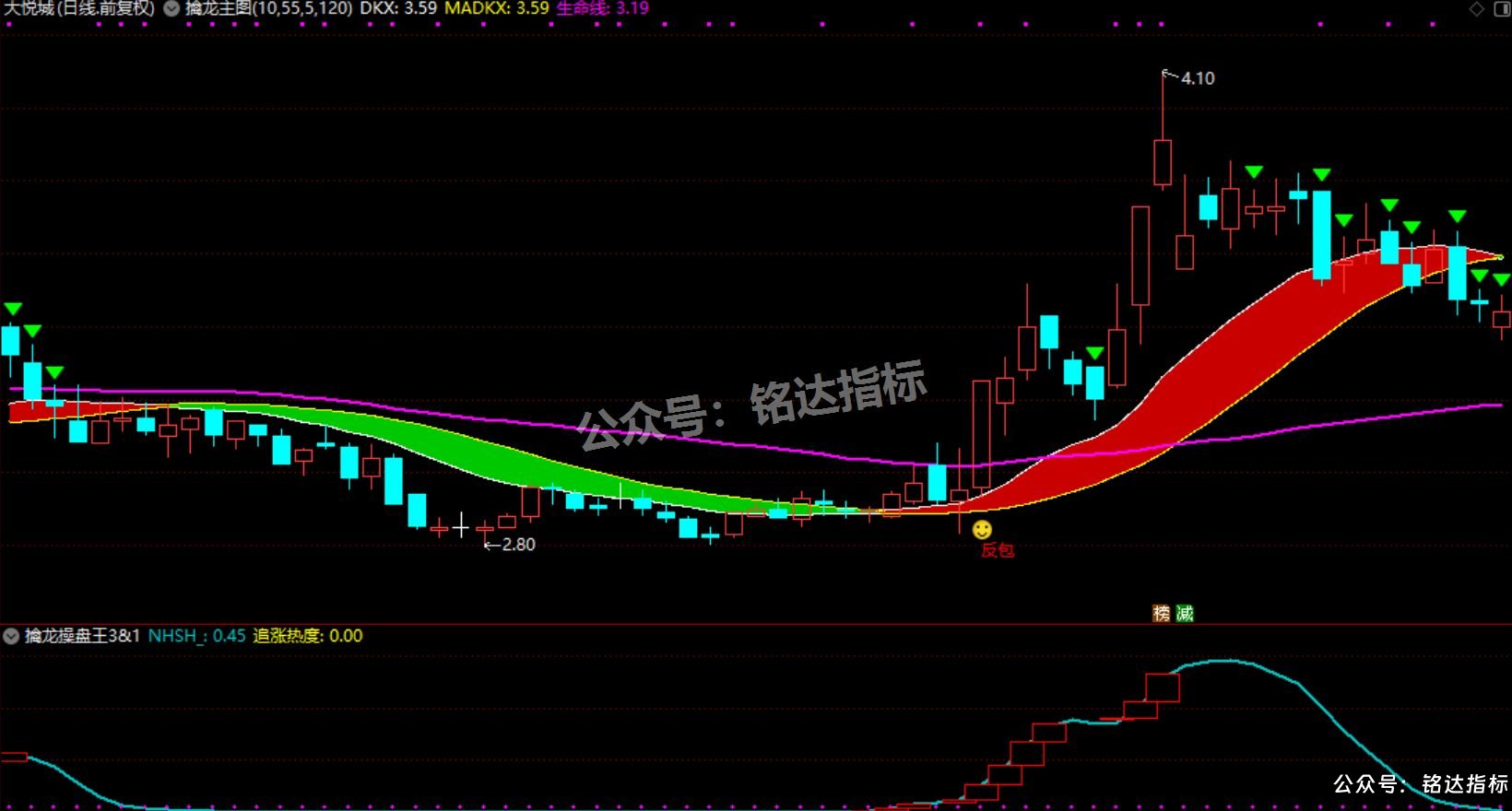Click the 生命线: 3.19 value

coord(603,8)
